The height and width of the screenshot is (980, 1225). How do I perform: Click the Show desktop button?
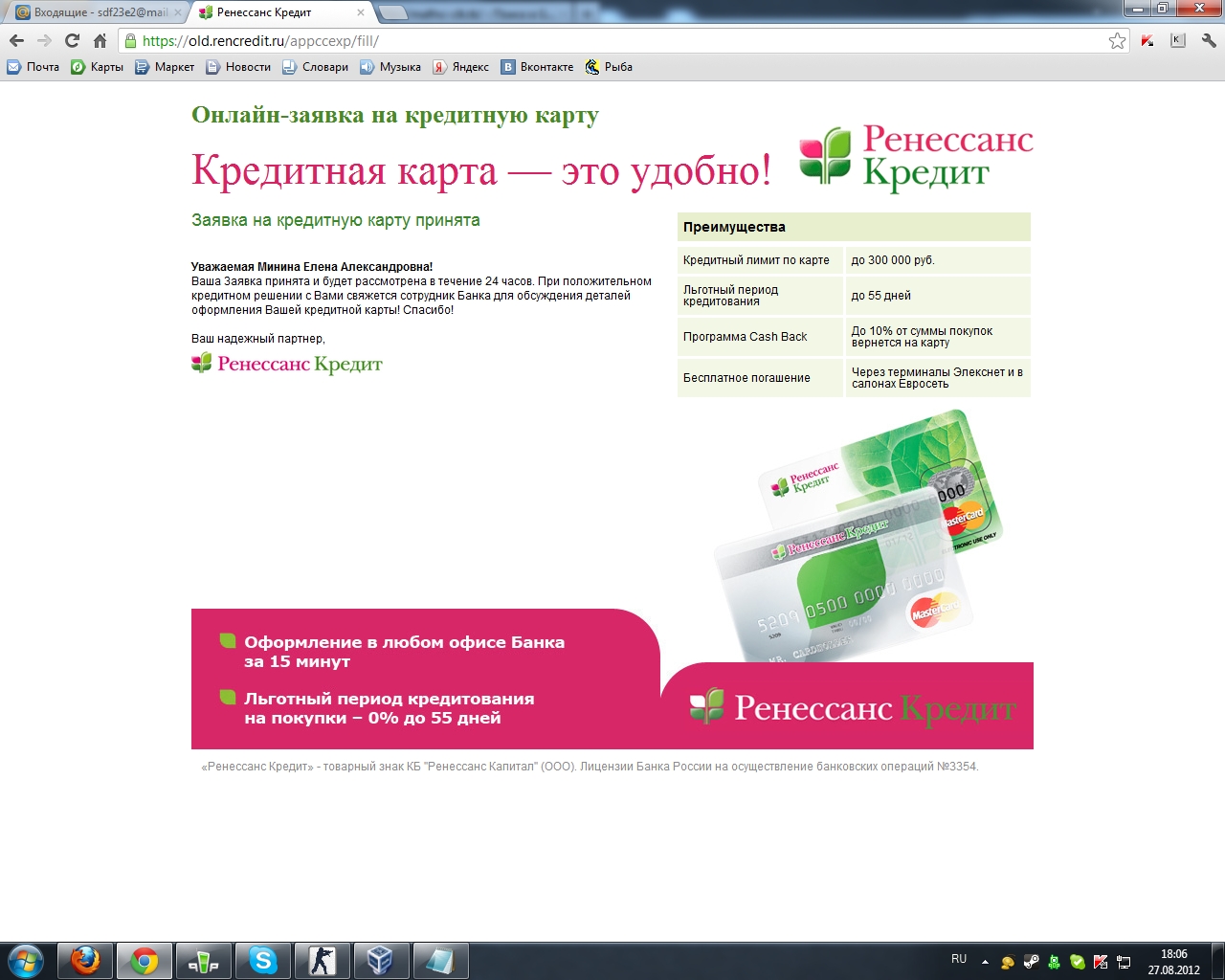[1218, 961]
